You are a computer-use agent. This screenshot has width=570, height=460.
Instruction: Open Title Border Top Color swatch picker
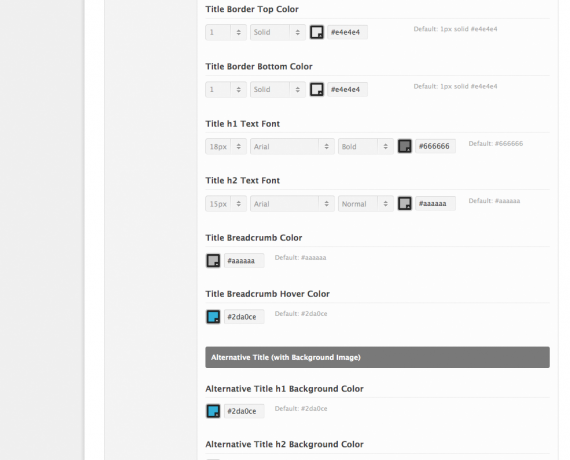point(317,32)
